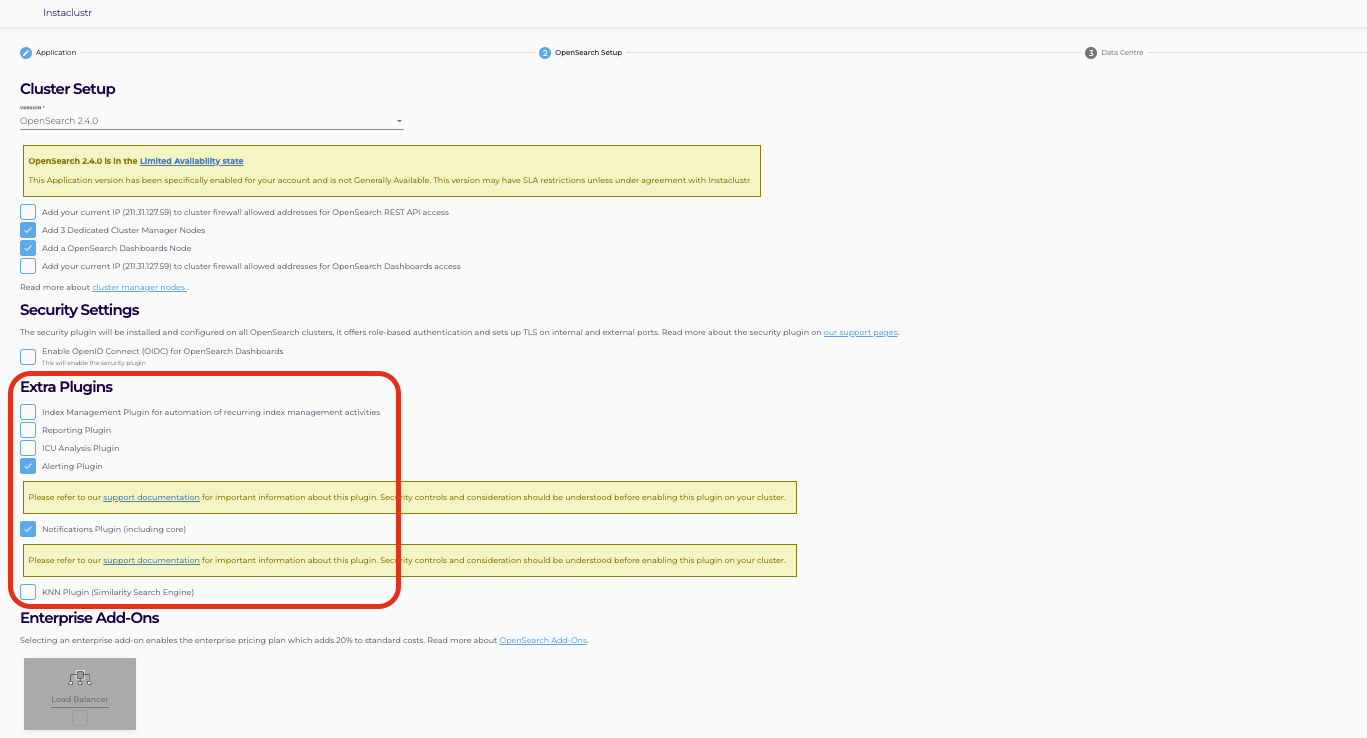
Task: Open the OpenSearch Add-Ons link
Action: pyautogui.click(x=543, y=640)
